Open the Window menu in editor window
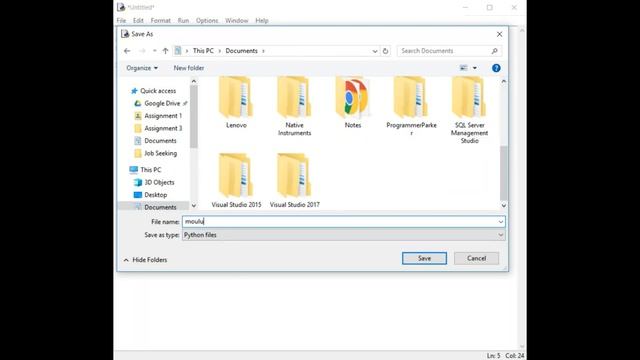This screenshot has width=640, height=360. tap(237, 20)
